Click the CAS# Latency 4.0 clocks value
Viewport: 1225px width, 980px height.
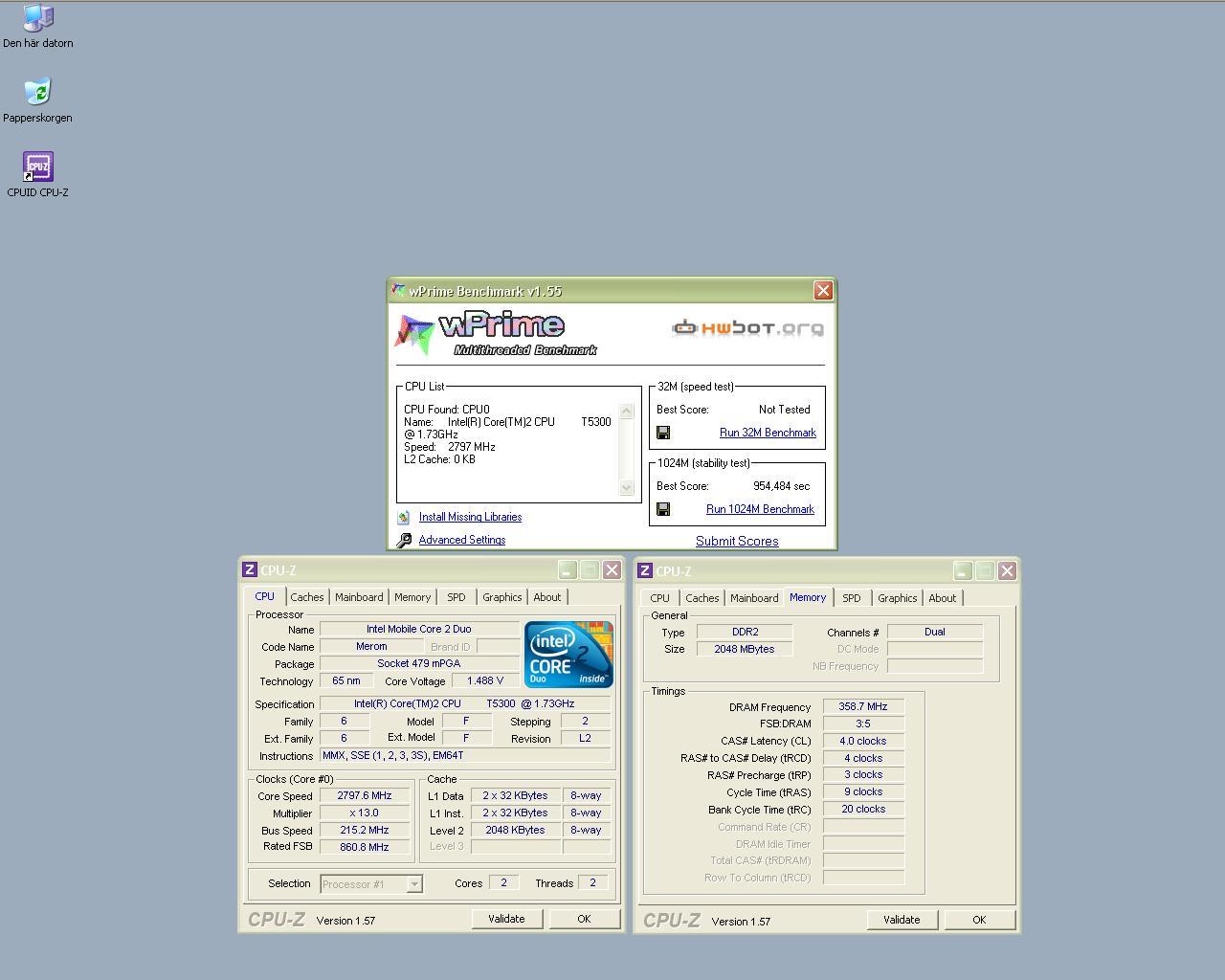863,741
